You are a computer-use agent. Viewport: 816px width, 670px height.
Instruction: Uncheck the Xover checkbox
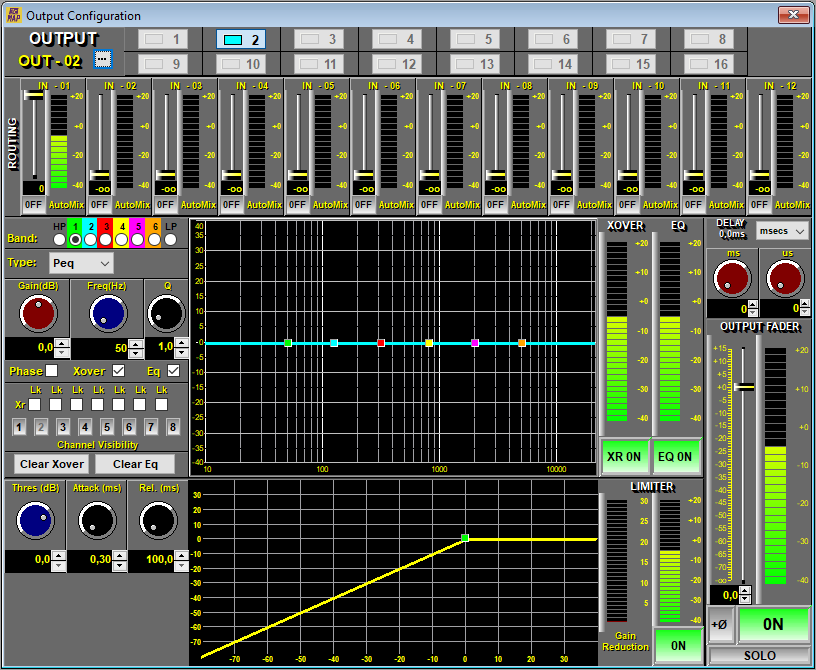[x=119, y=371]
